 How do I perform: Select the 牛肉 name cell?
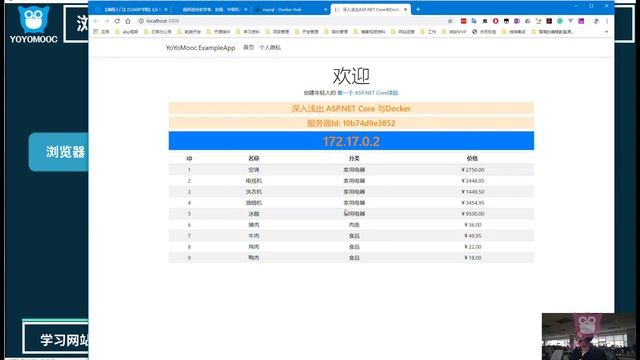point(253,236)
